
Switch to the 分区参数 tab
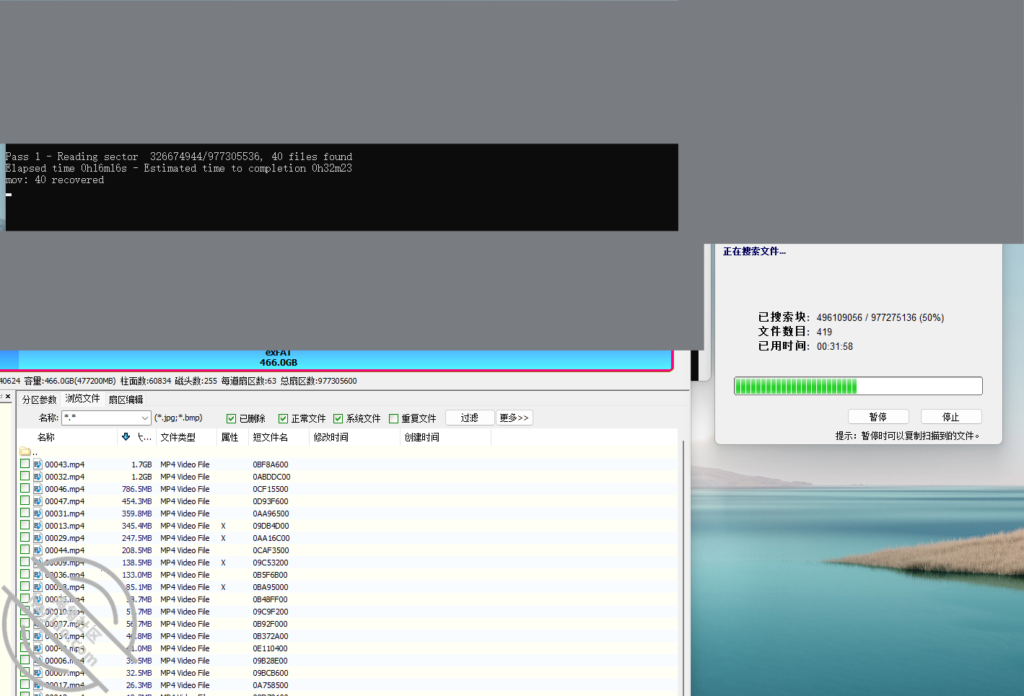pos(40,399)
